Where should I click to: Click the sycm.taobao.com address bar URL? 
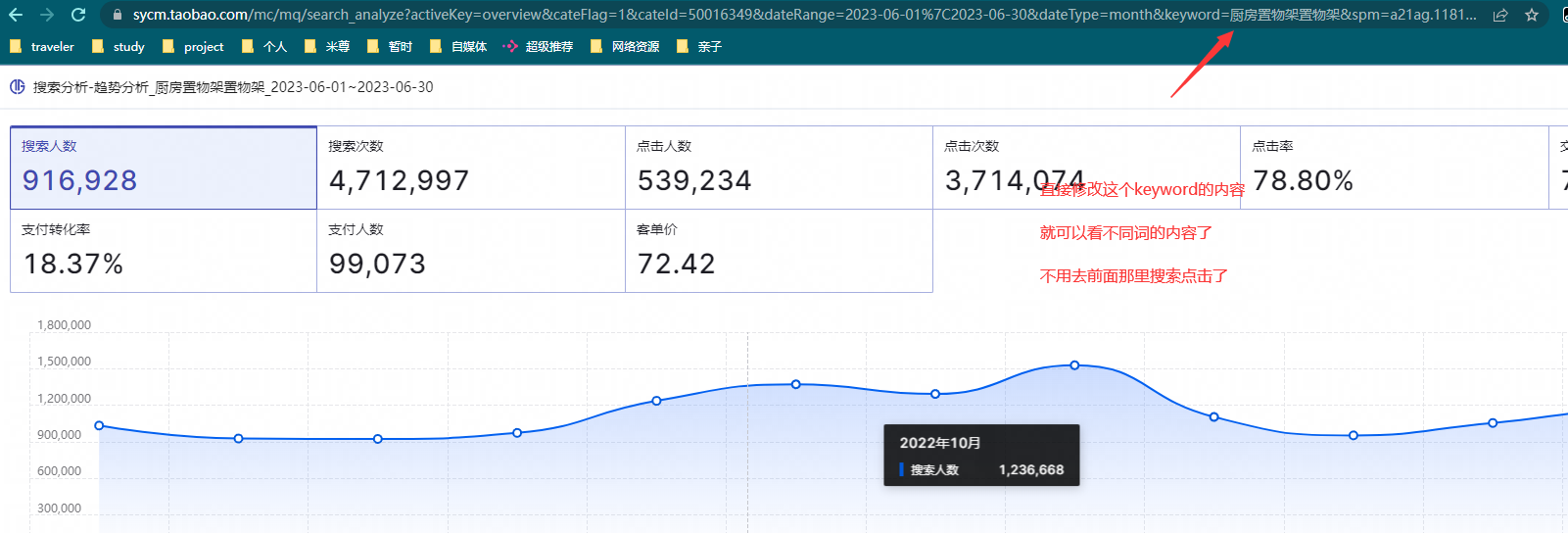point(784,15)
